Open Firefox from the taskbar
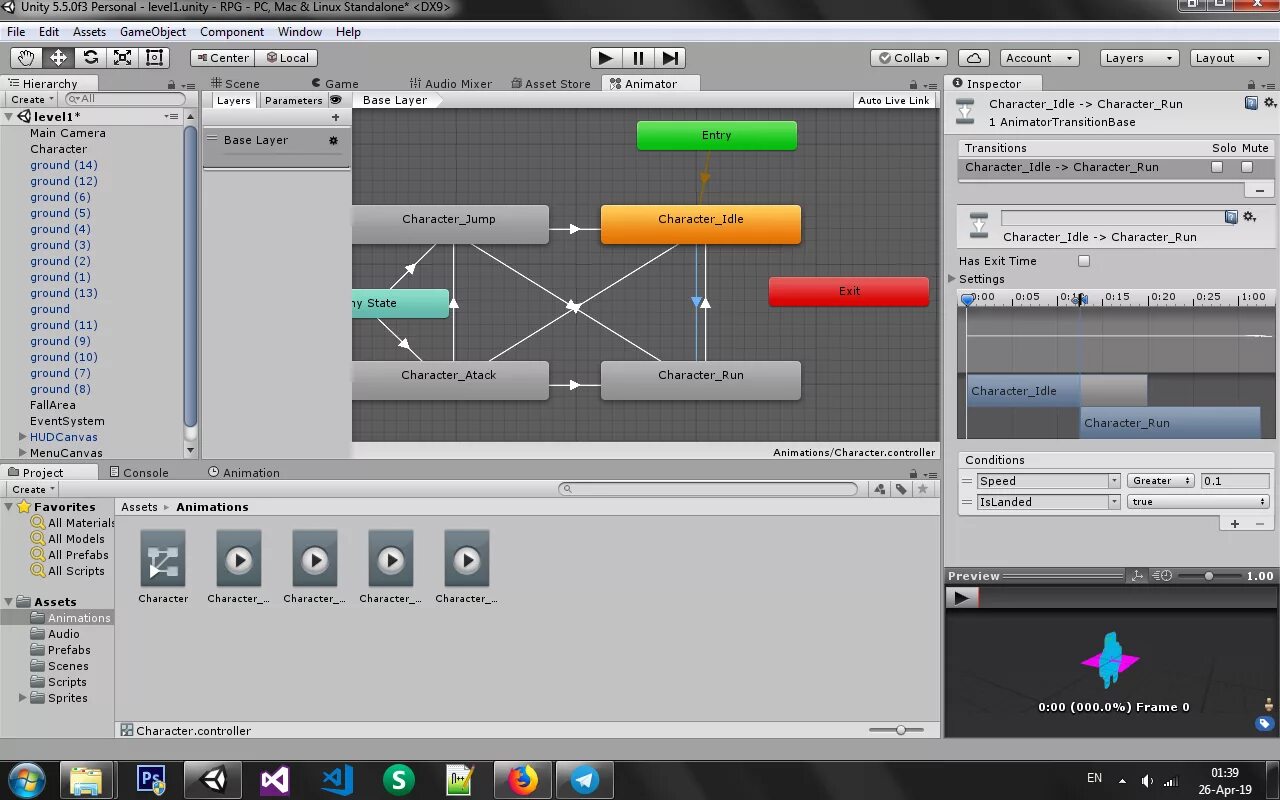 point(523,780)
